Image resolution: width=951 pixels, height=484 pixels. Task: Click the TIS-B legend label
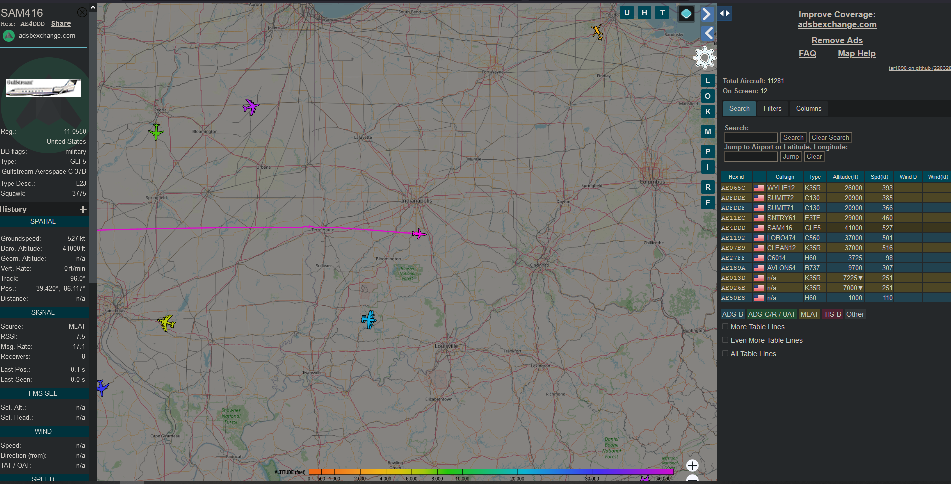tap(833, 314)
